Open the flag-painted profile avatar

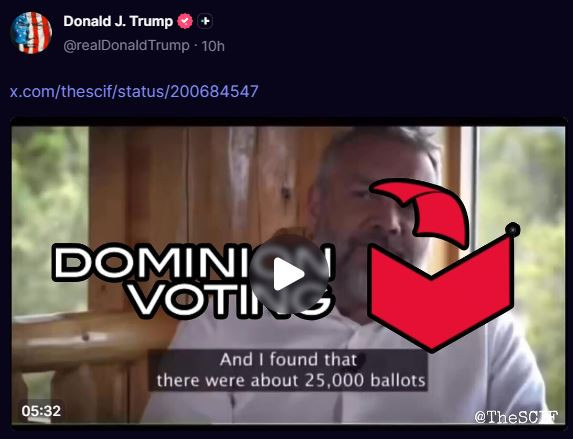coord(31,33)
